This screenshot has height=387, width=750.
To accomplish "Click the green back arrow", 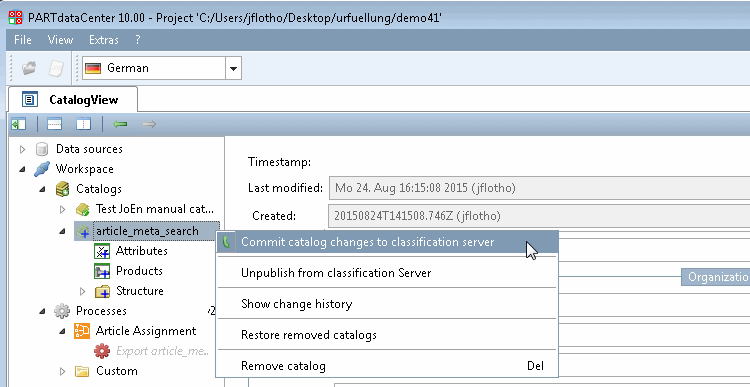I will coord(120,124).
